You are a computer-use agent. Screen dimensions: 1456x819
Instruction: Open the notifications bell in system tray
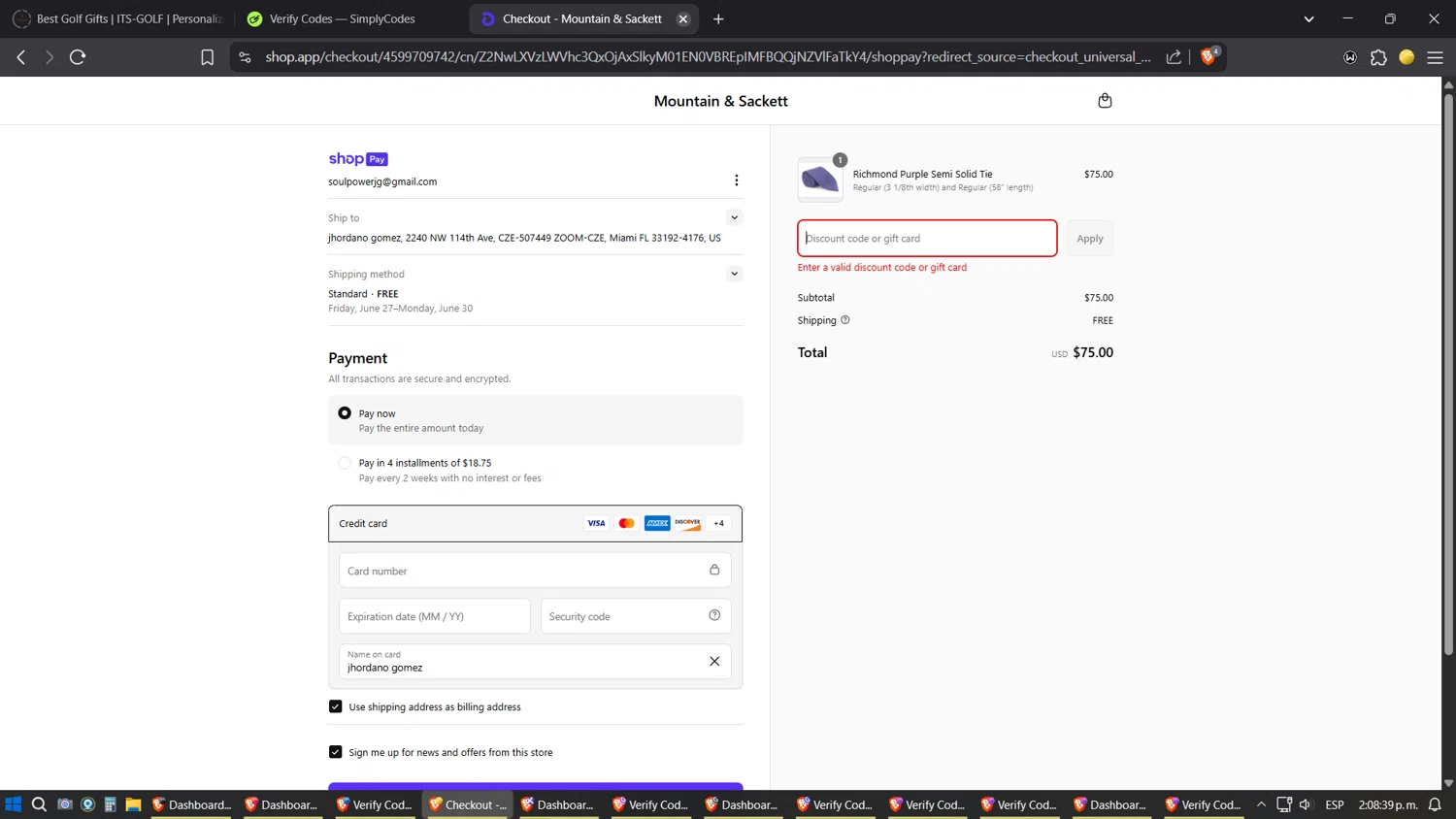coord(1435,804)
